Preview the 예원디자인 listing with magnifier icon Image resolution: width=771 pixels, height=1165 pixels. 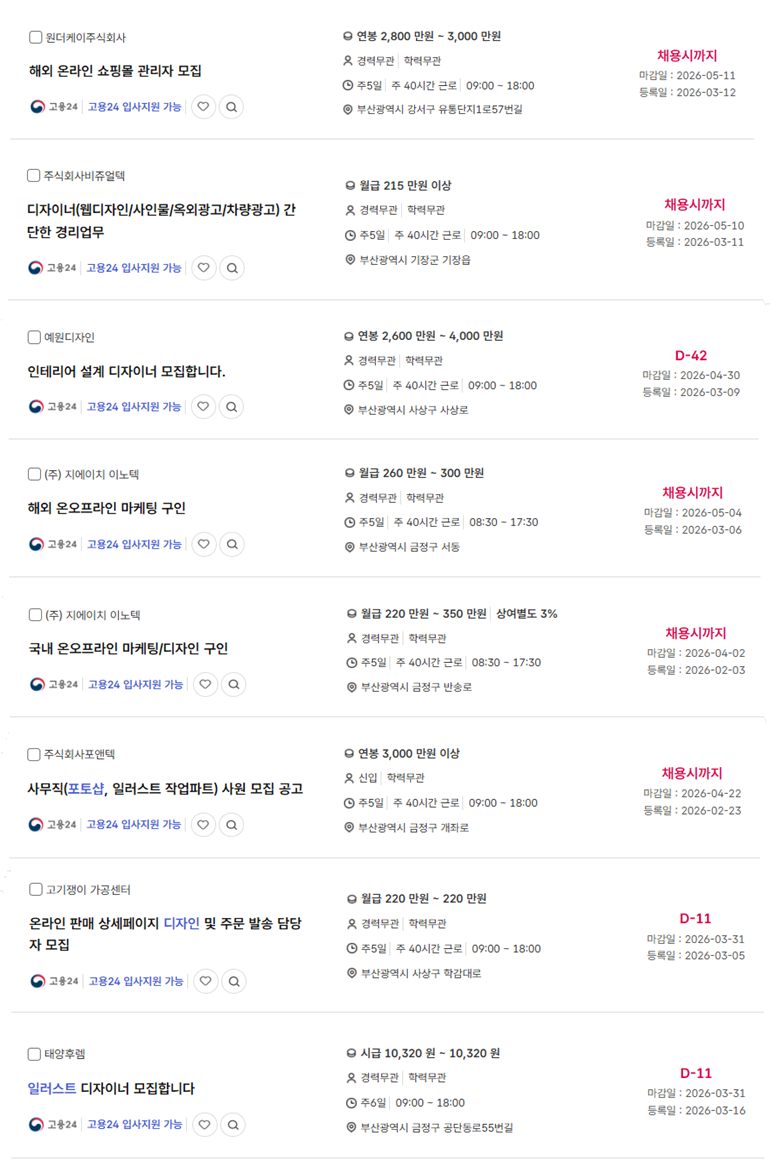pos(232,407)
